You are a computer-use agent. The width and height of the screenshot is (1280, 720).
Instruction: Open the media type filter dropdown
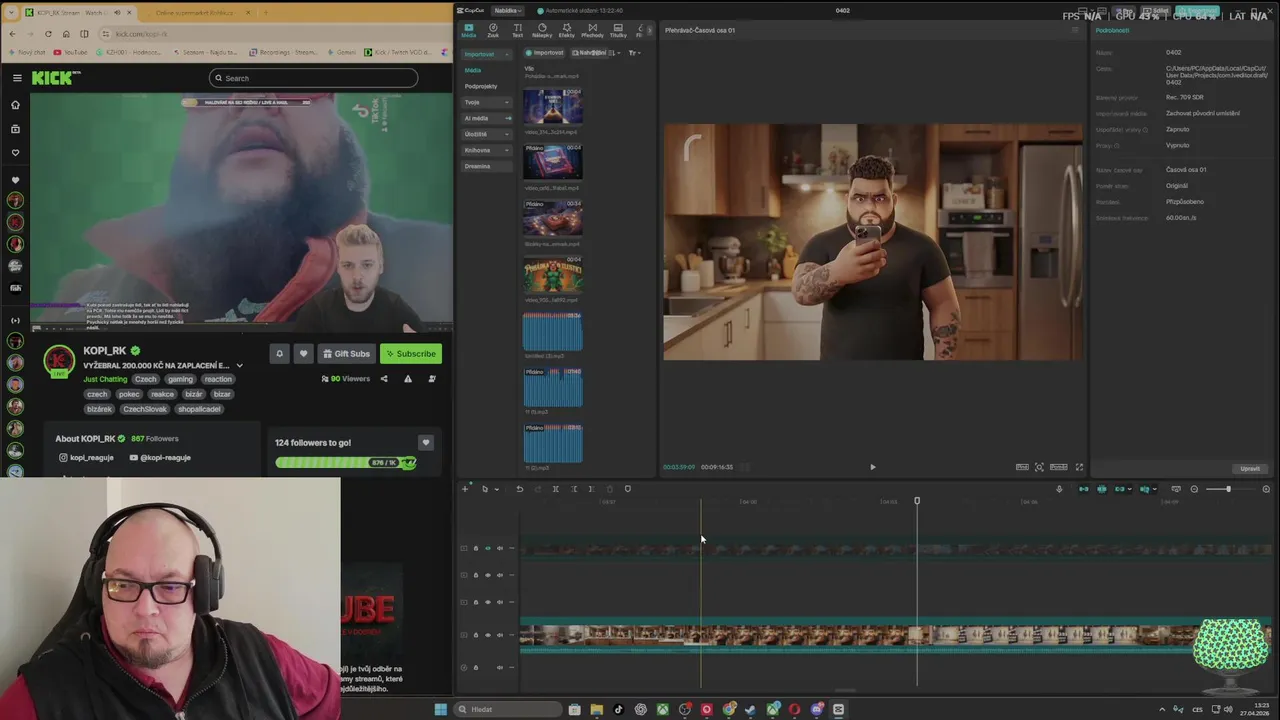click(x=634, y=53)
